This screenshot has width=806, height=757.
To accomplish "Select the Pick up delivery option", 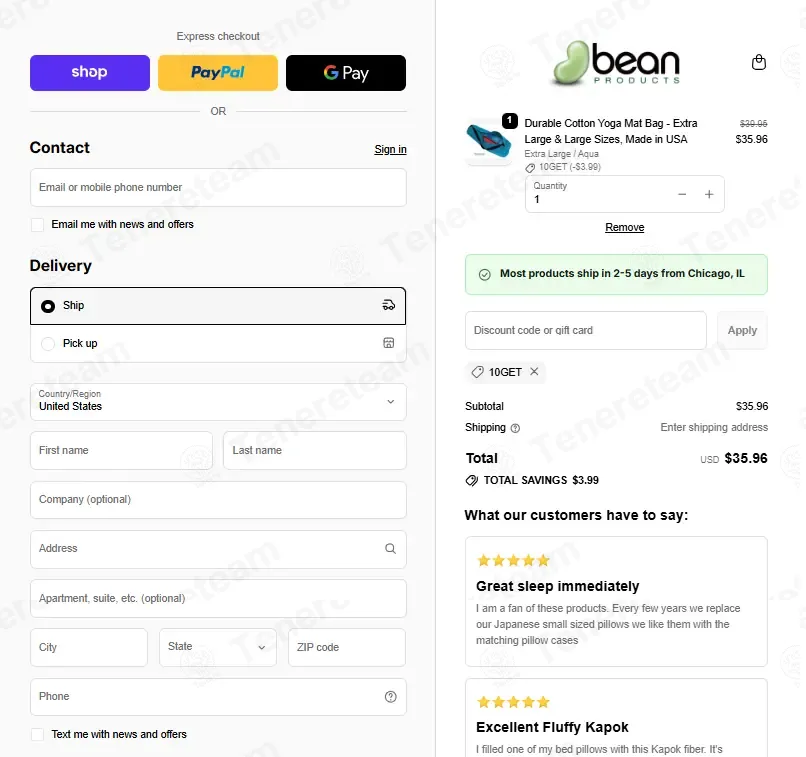I will 218,343.
